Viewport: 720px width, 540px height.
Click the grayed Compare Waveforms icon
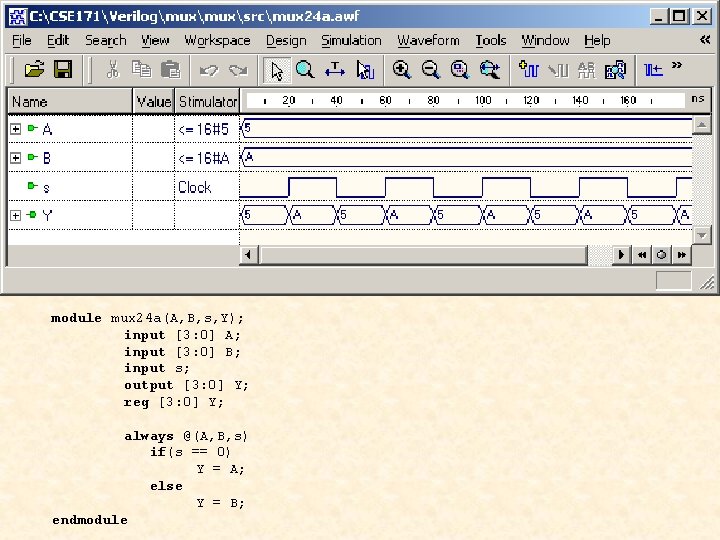(586, 70)
